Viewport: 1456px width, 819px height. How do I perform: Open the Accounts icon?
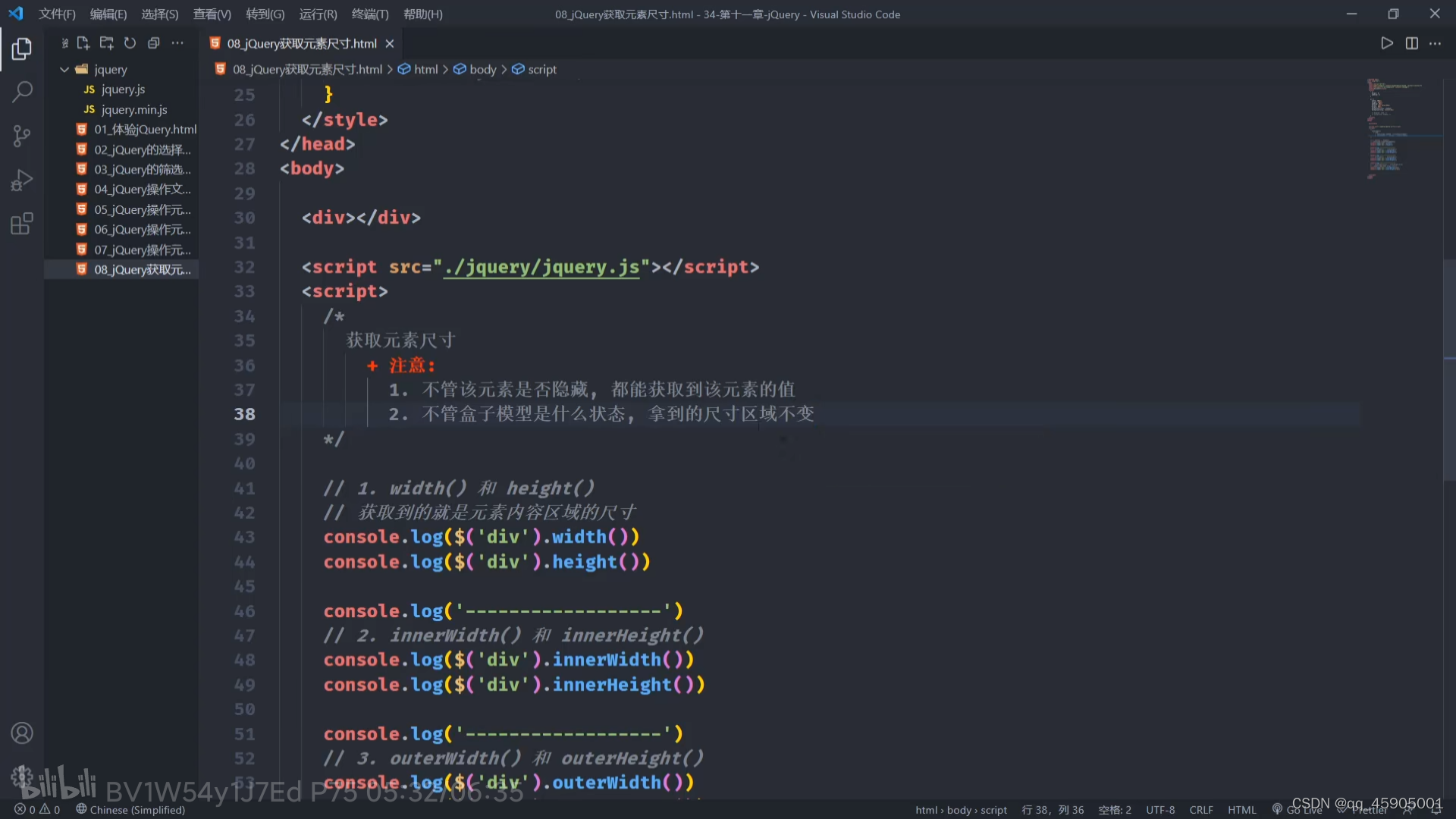[x=22, y=733]
